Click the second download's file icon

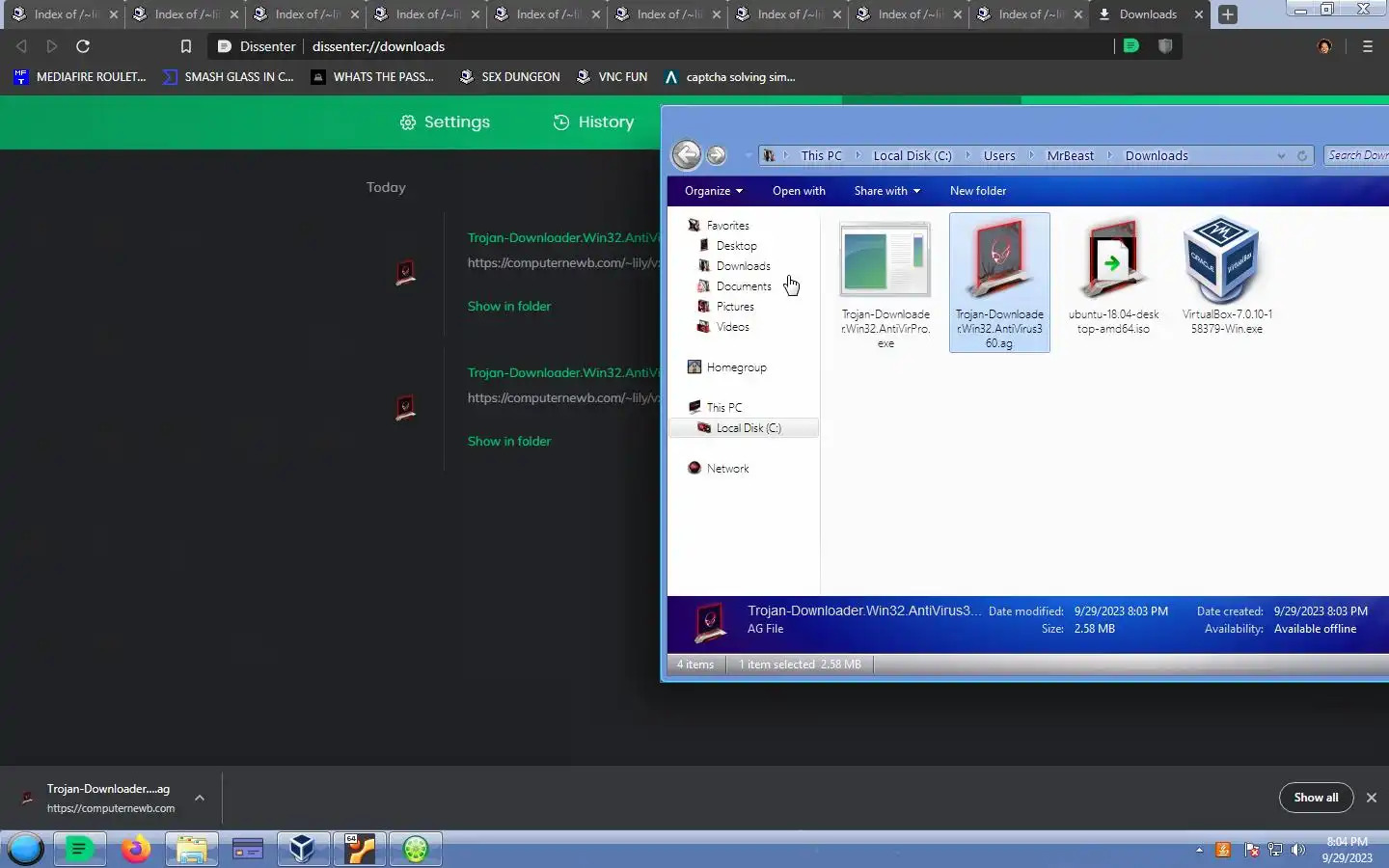(406, 408)
